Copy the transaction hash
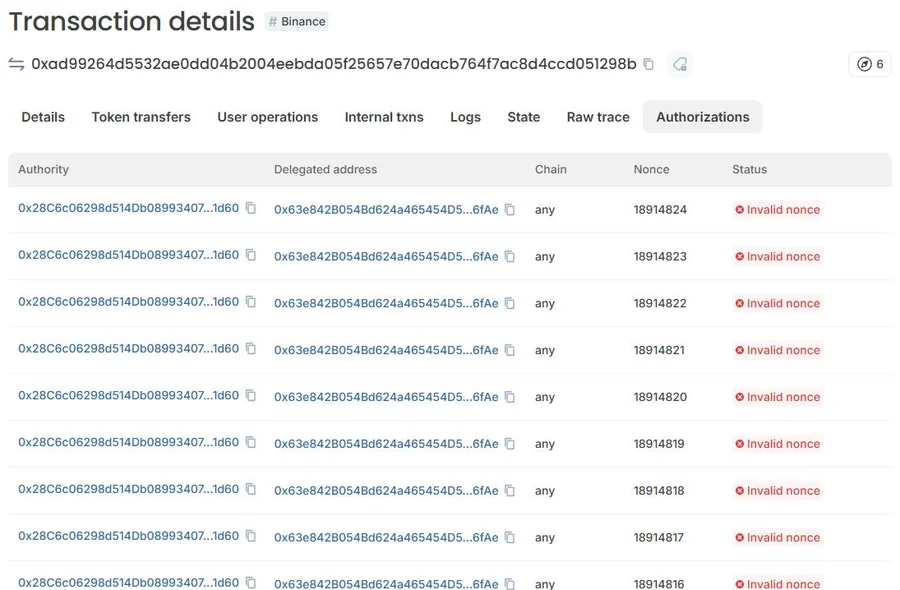 pyautogui.click(x=649, y=64)
